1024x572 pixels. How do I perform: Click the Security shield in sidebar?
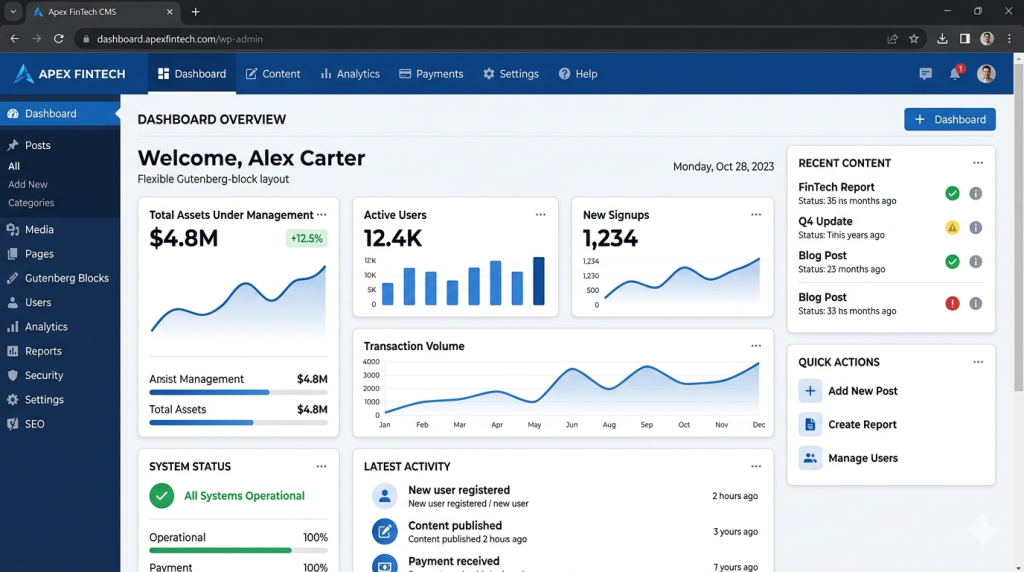(12, 375)
